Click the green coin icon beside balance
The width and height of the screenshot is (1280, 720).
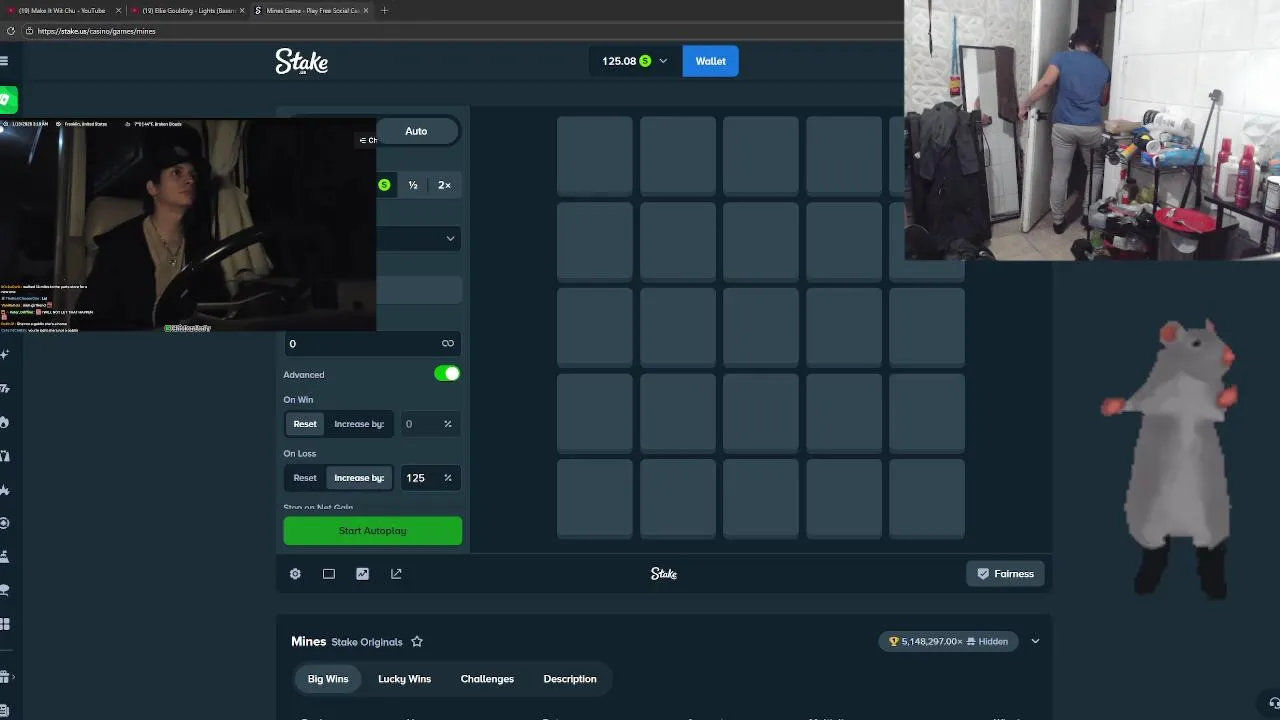pos(645,61)
